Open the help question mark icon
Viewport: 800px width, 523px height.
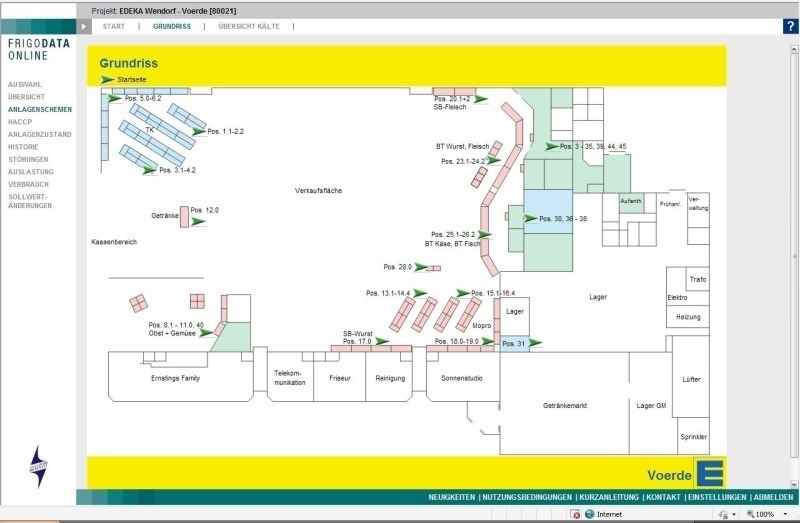tap(790, 26)
